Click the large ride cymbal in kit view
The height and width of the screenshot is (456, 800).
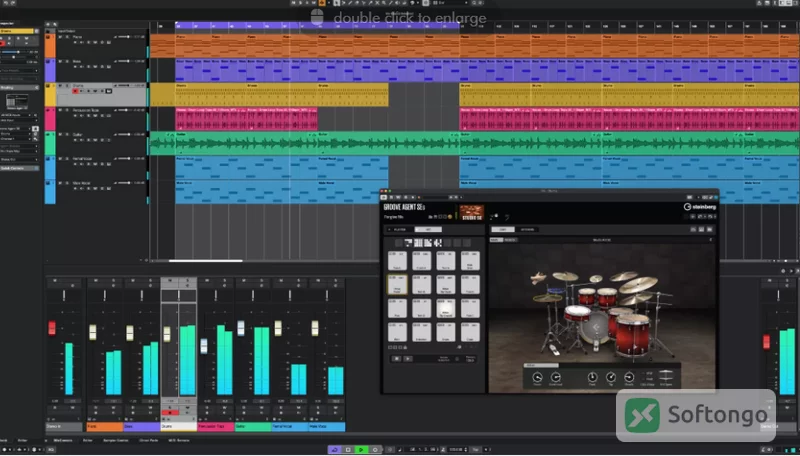point(638,285)
